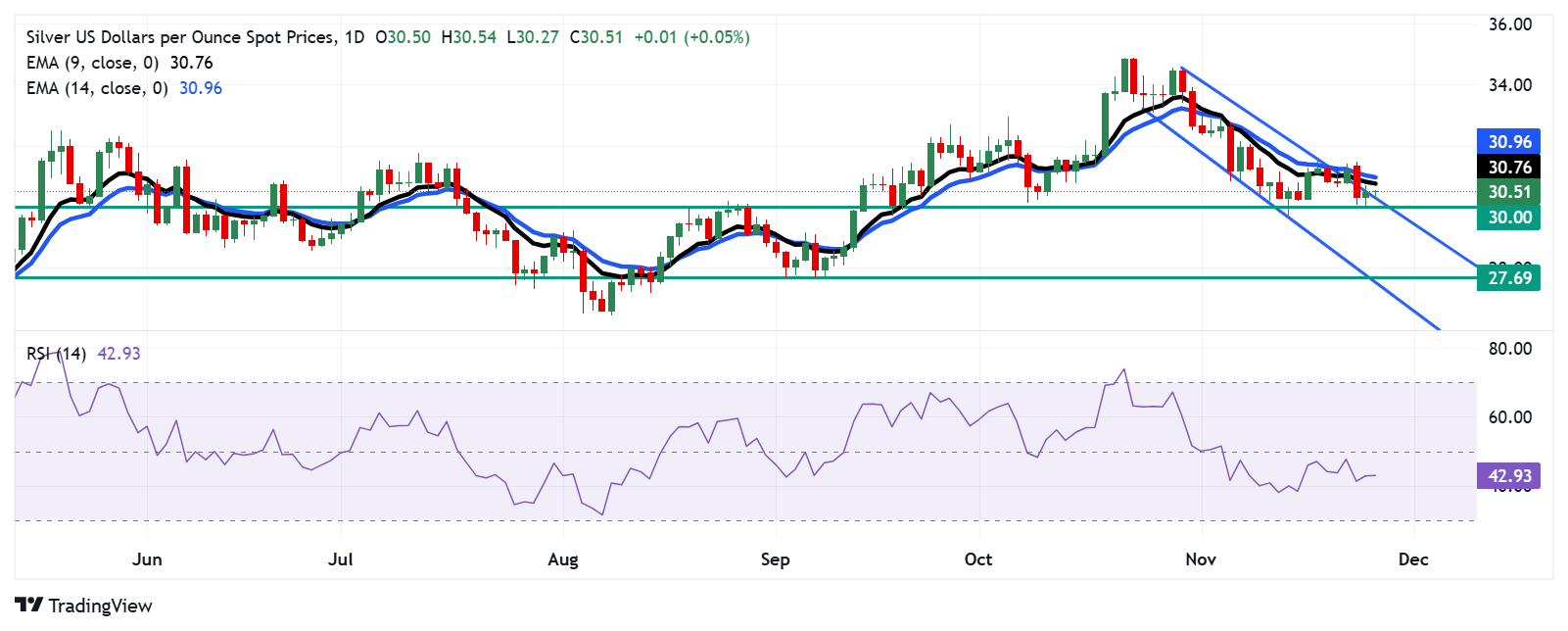Select the RSI (14) indicator label
The height and width of the screenshot is (631, 1568).
coord(56,354)
